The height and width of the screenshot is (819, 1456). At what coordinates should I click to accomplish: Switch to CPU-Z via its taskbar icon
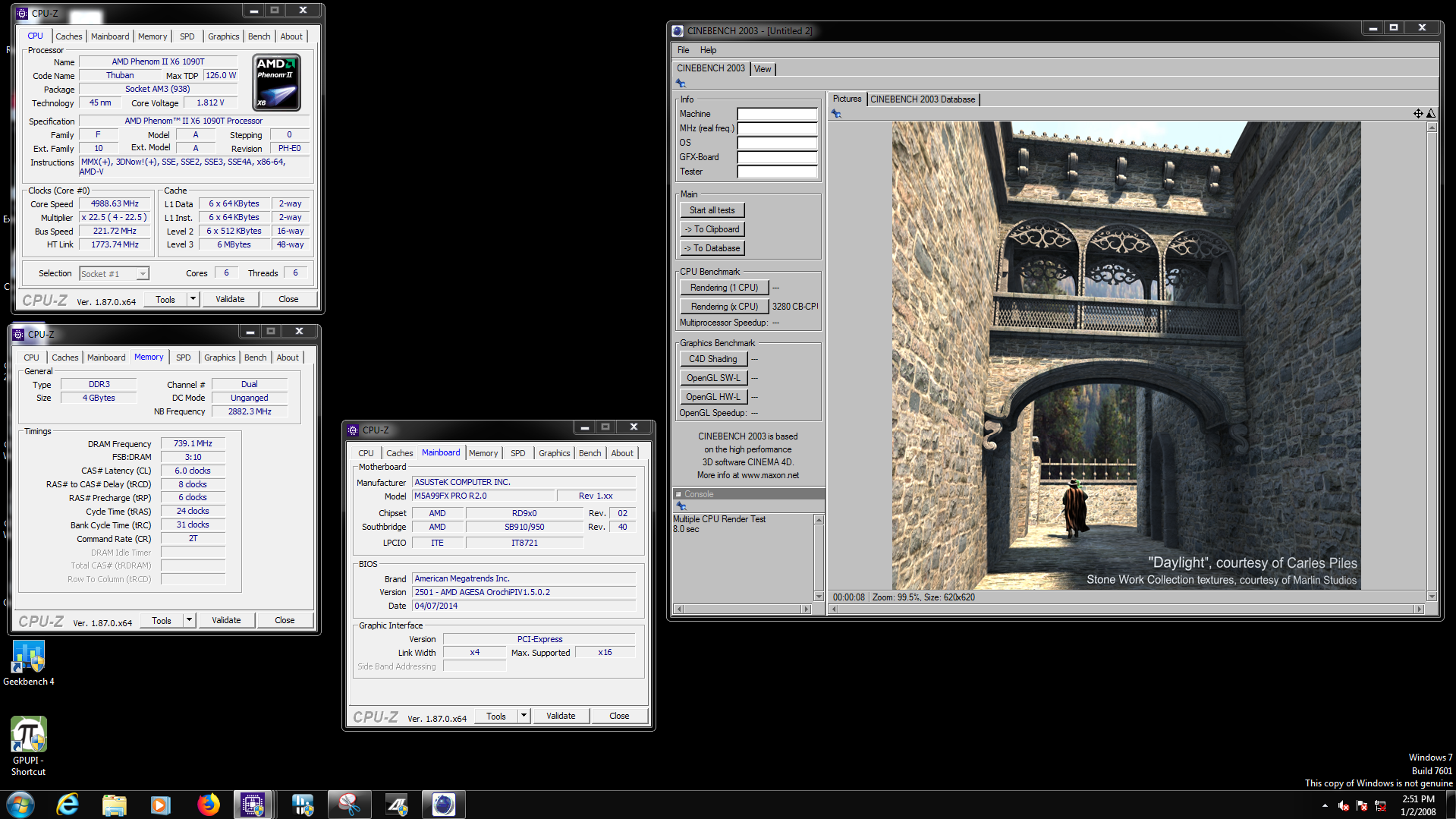253,805
